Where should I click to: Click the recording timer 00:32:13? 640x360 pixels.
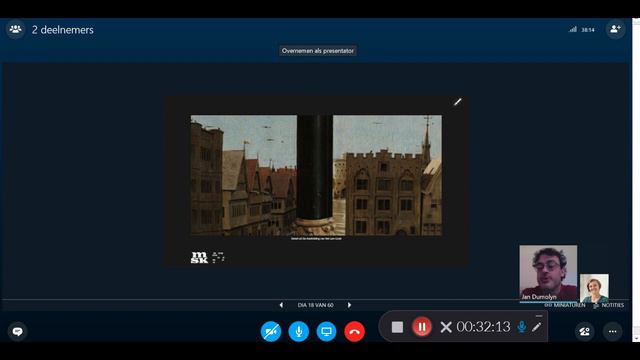[483, 327]
